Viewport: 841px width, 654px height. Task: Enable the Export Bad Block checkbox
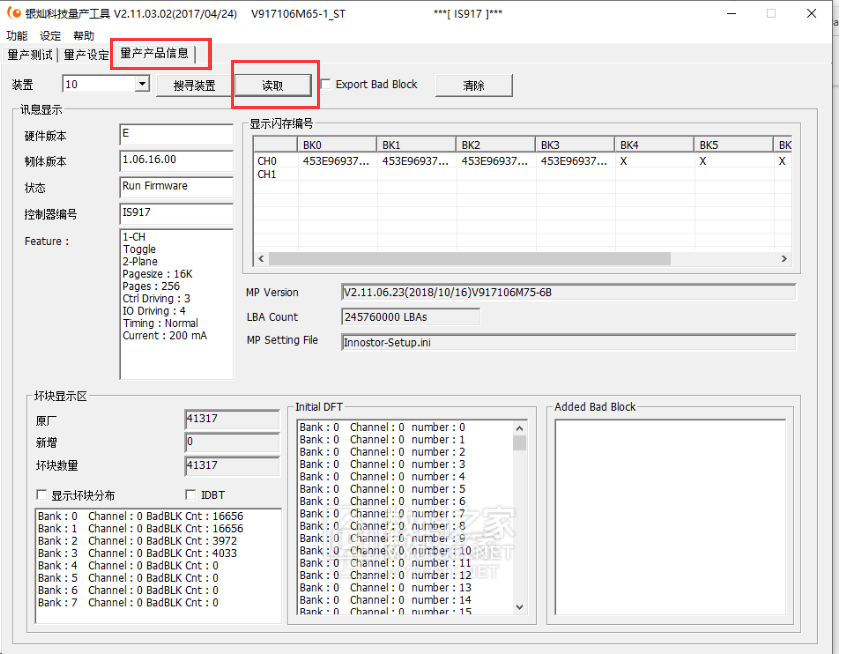[326, 85]
